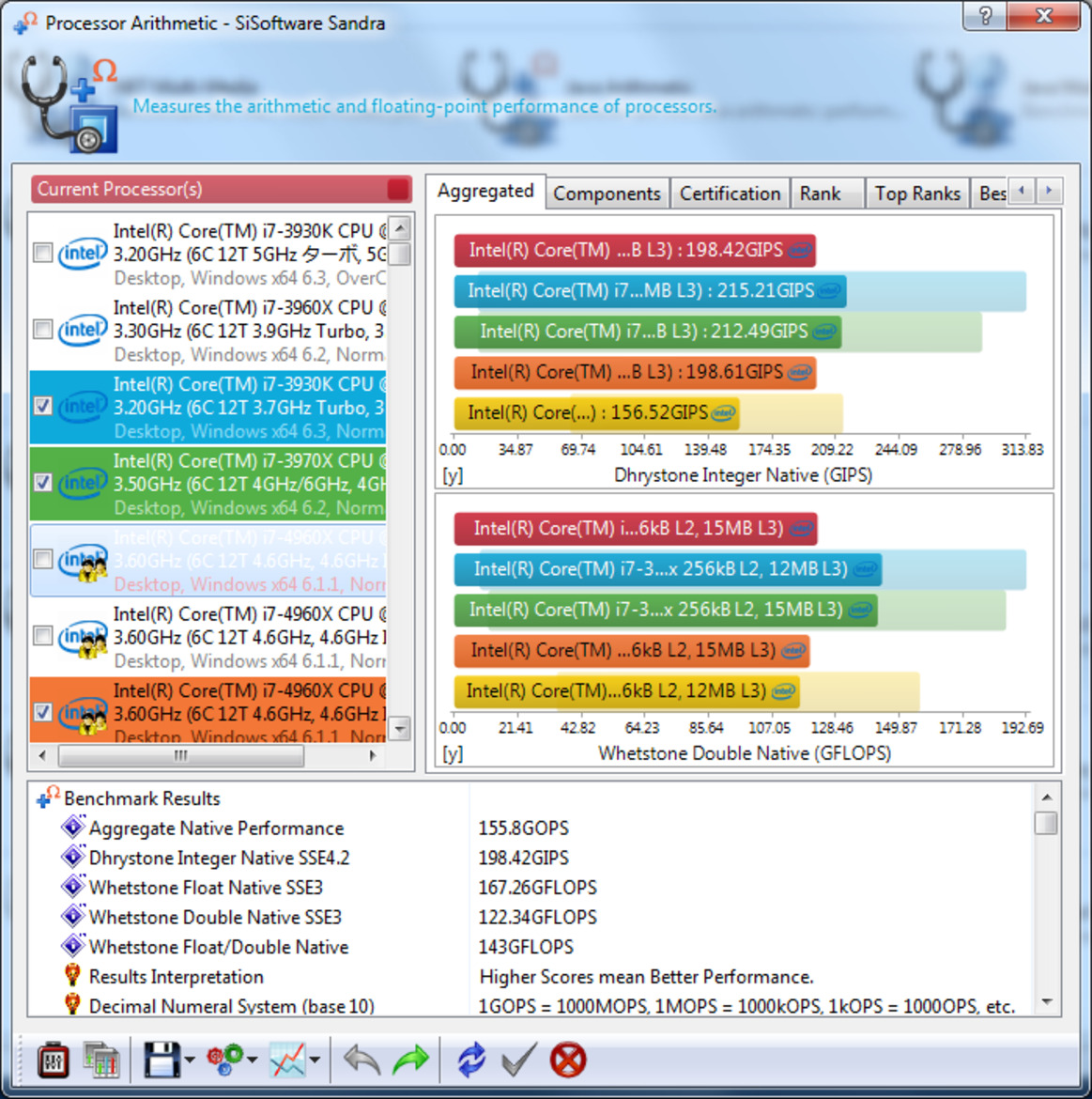Select the 122.34GFLOPS result value
This screenshot has height=1099, width=1092.
click(537, 917)
